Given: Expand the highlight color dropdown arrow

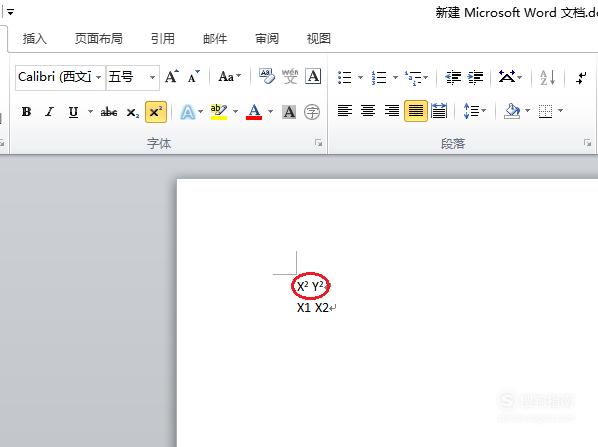Looking at the screenshot, I should coord(235,111).
